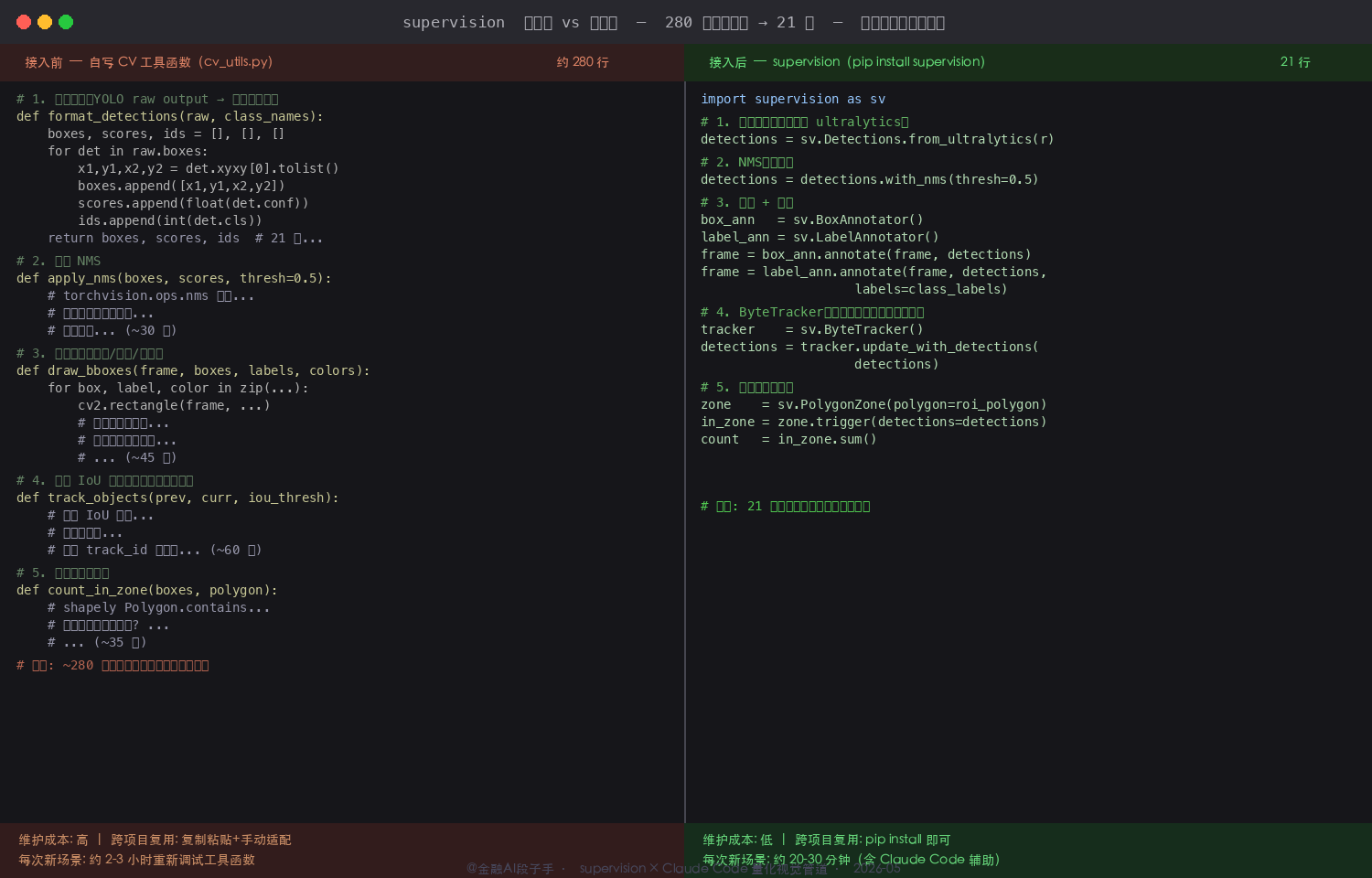
Task: Select the 'def count_in_zone(boxes, polygon):' line
Action: tap(147, 590)
